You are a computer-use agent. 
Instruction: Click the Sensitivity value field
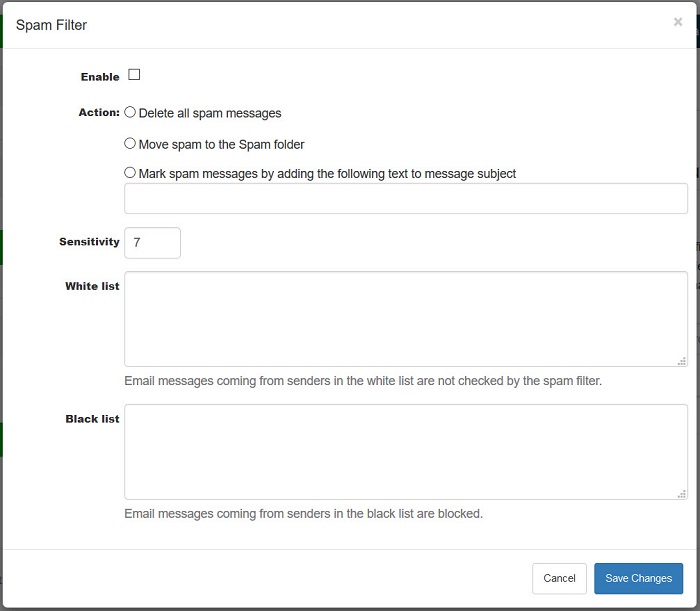(152, 243)
